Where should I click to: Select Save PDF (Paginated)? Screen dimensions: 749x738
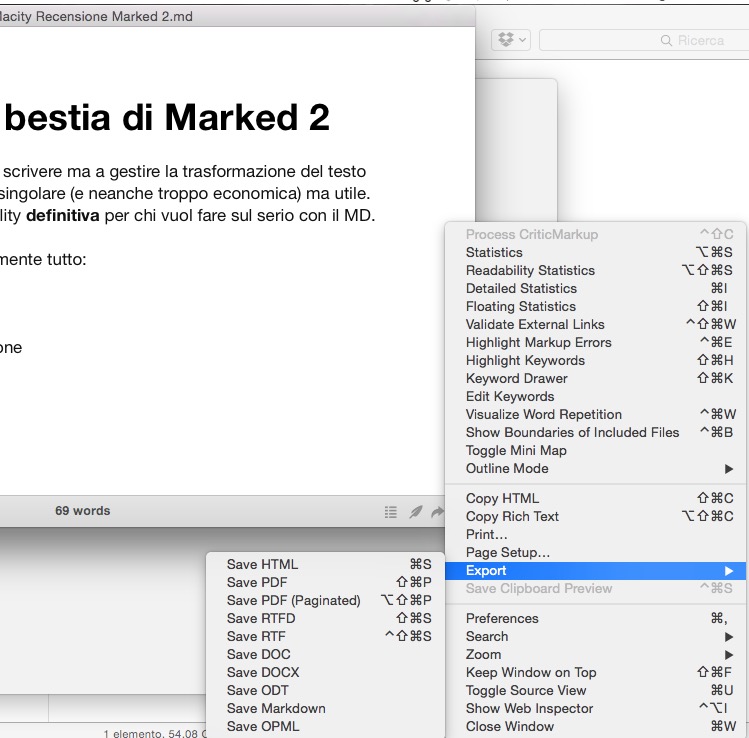click(325, 600)
